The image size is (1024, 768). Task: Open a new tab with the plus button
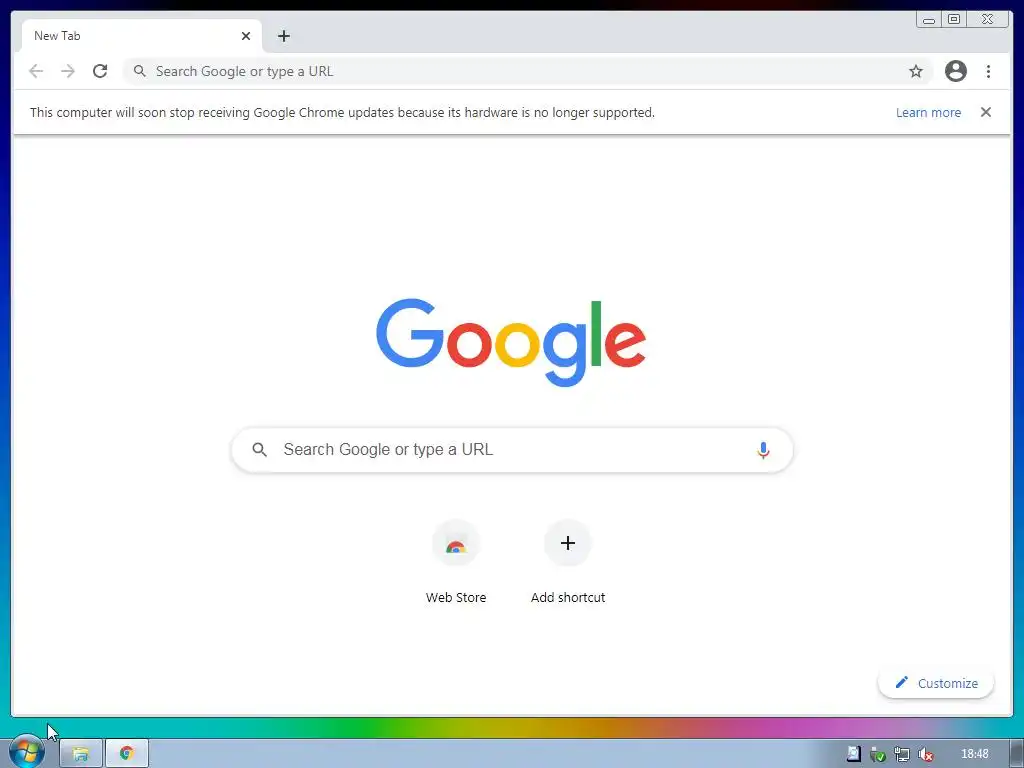283,36
